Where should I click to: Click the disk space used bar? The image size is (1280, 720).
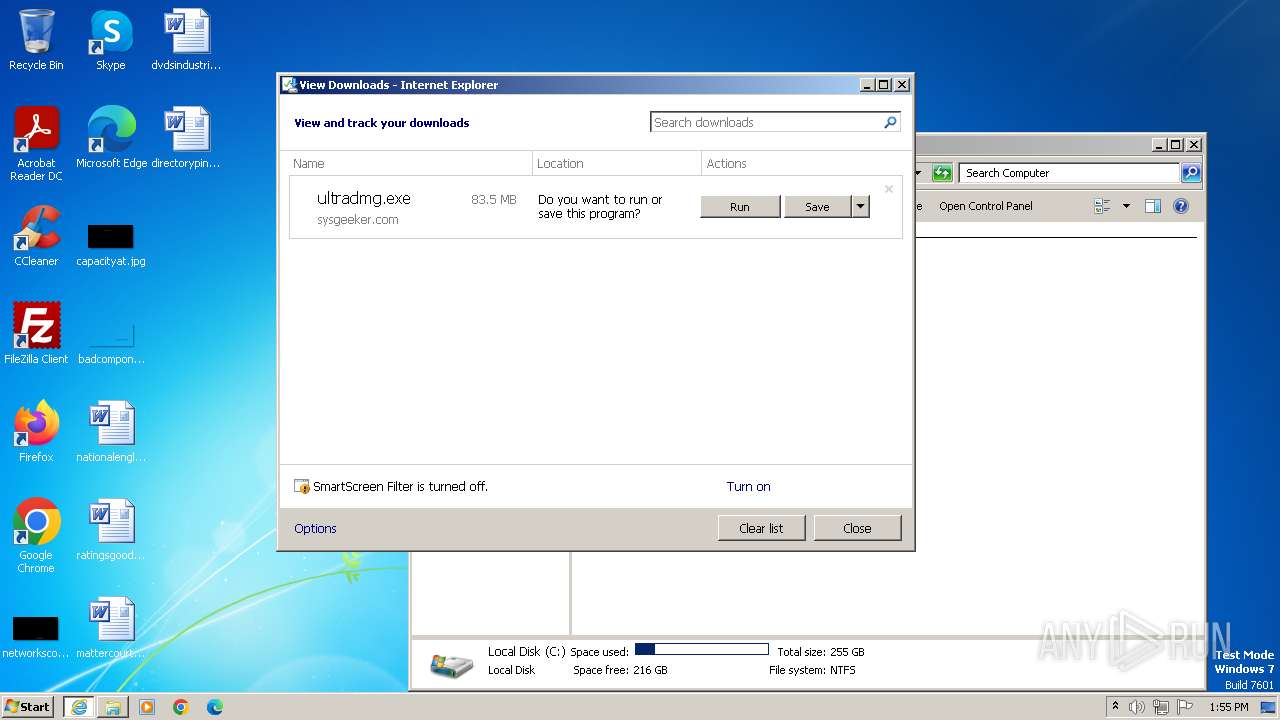[702, 650]
